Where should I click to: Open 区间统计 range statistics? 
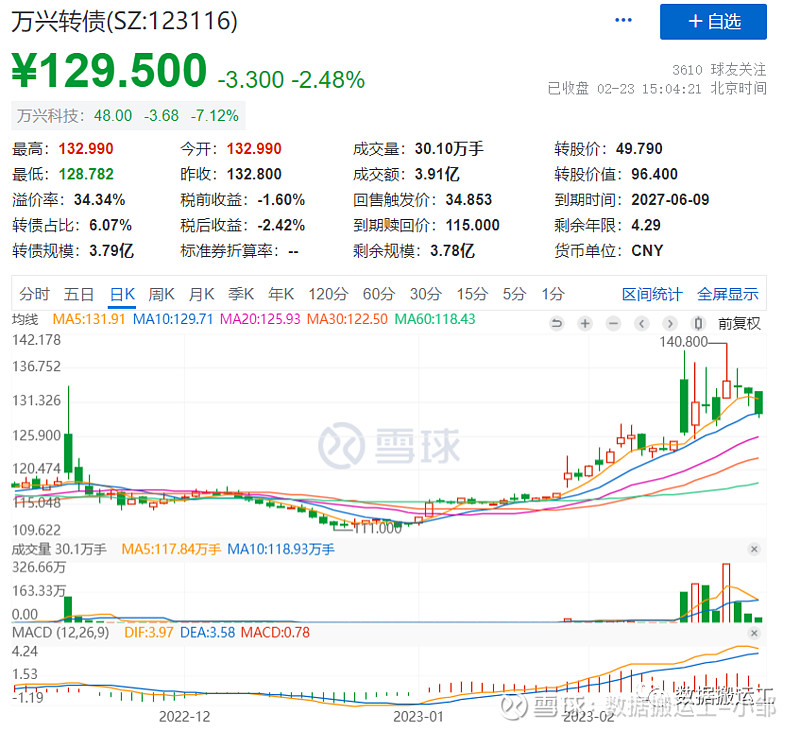652,294
